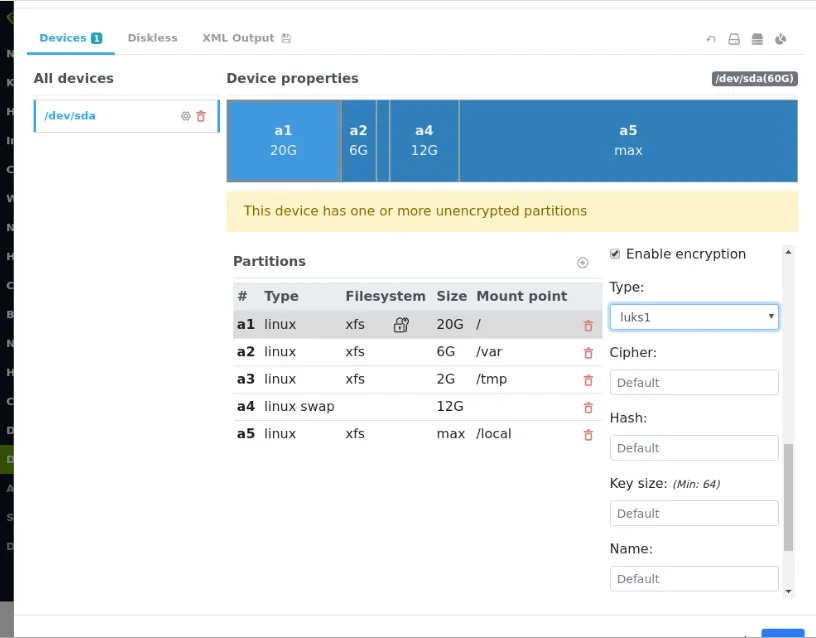Select the a3 /tmp partition row
Screen dimensions: 816x638
pos(417,379)
